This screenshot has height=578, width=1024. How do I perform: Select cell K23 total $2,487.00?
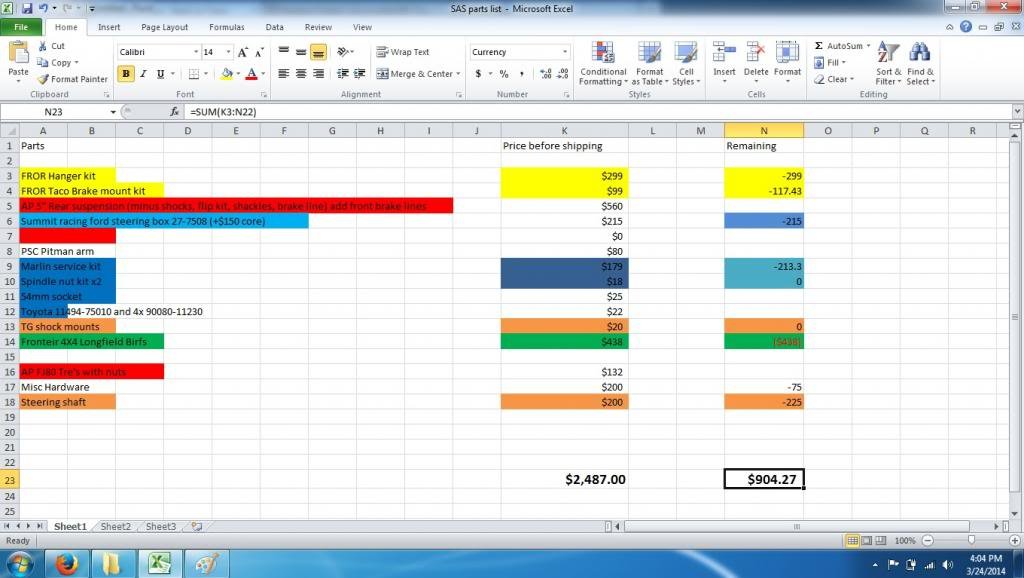click(x=565, y=479)
